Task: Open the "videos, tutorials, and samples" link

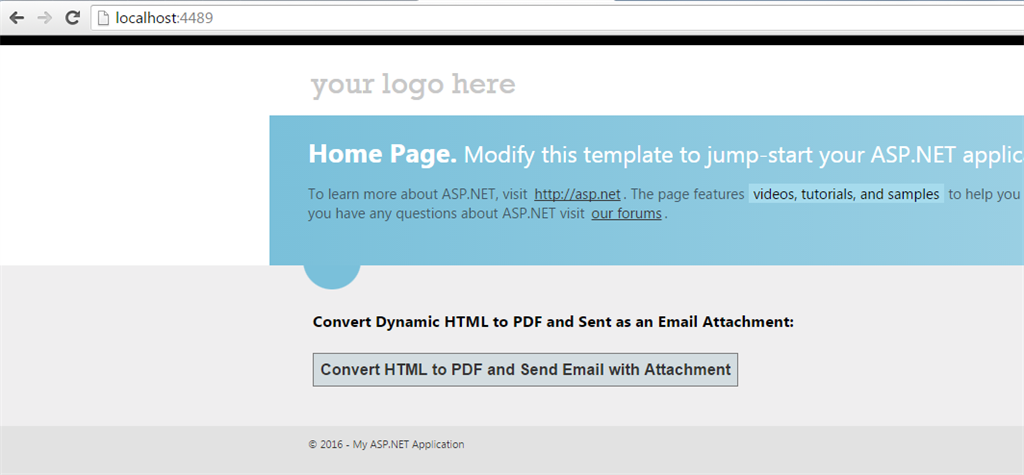Action: click(x=846, y=194)
